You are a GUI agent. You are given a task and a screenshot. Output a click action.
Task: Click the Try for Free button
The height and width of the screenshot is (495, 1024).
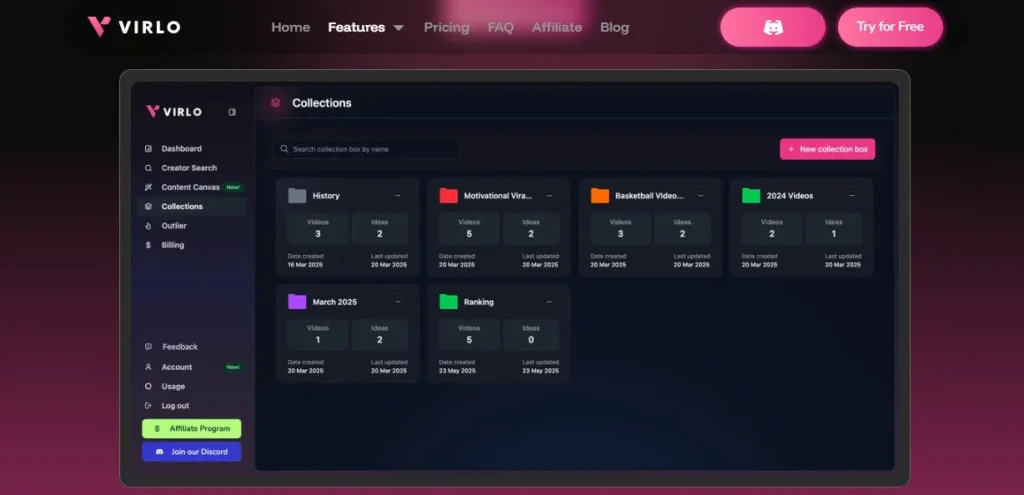point(890,27)
